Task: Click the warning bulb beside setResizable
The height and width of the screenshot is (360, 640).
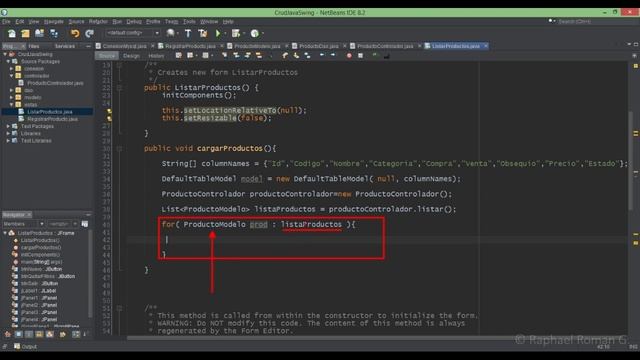Action: [109, 118]
